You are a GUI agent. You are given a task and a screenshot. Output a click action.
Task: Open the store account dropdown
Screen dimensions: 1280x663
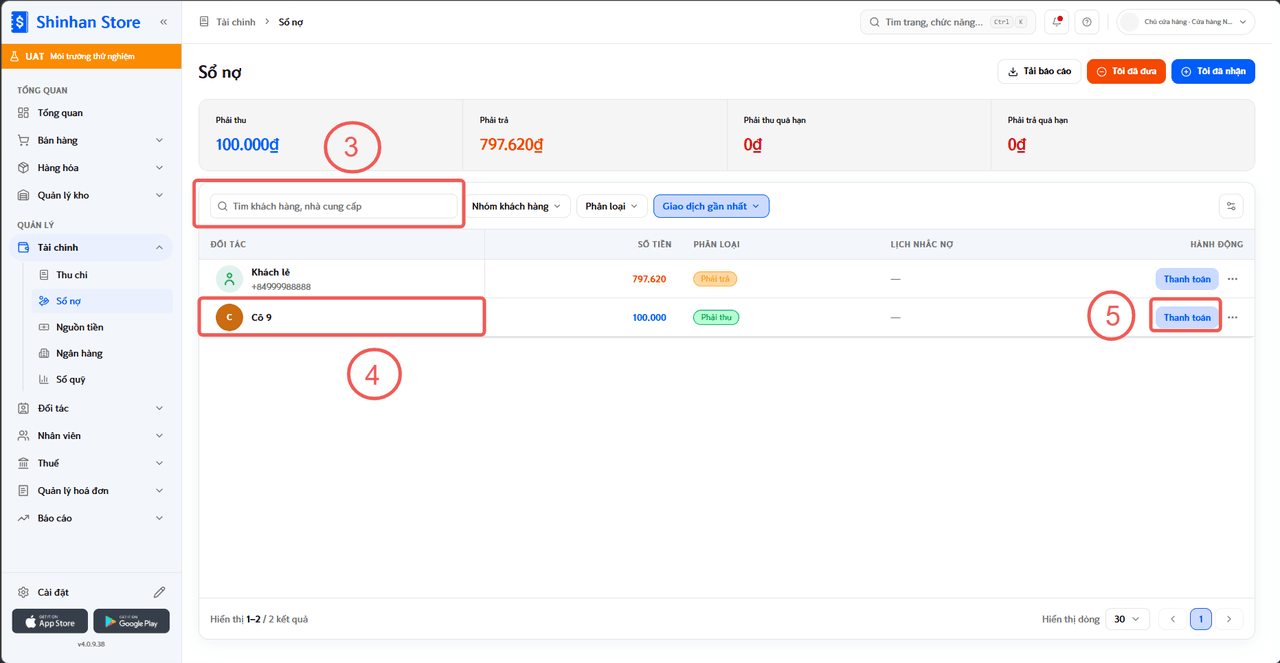pos(1186,22)
